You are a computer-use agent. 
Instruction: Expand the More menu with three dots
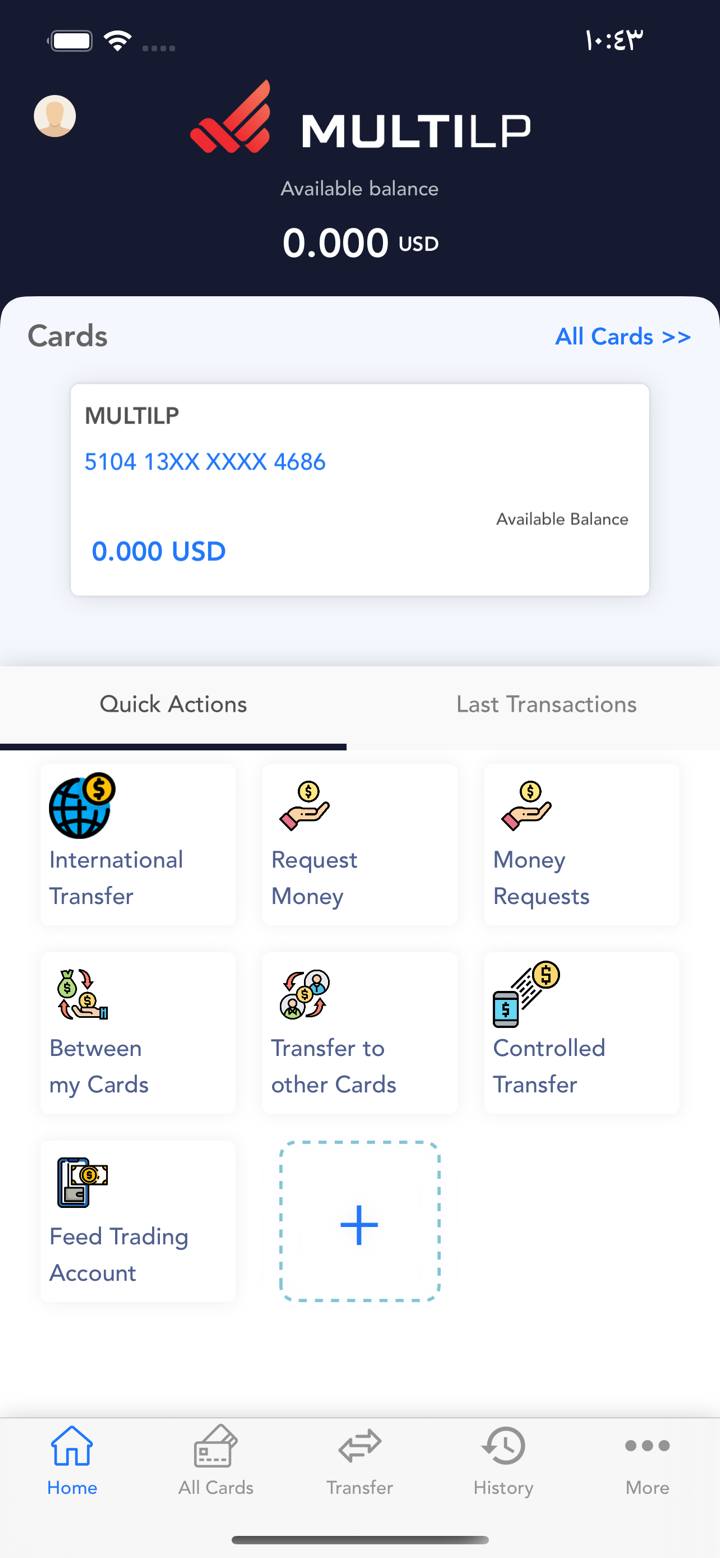click(x=647, y=1460)
